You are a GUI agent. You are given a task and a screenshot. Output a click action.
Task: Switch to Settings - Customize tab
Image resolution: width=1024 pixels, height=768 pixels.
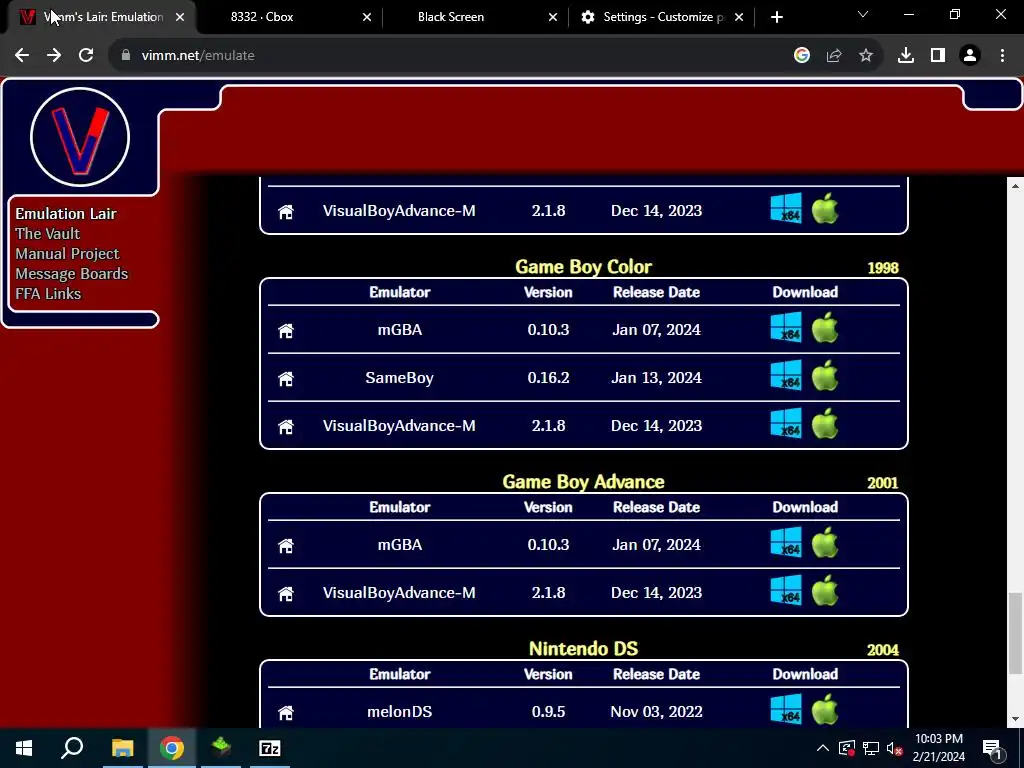pos(662,17)
